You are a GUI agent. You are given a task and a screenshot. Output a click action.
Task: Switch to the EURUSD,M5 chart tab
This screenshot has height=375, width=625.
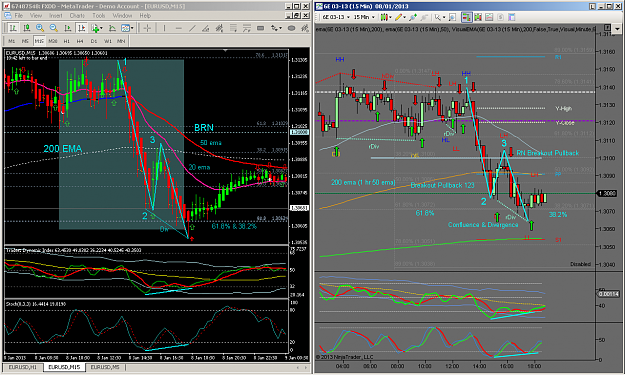(105, 367)
